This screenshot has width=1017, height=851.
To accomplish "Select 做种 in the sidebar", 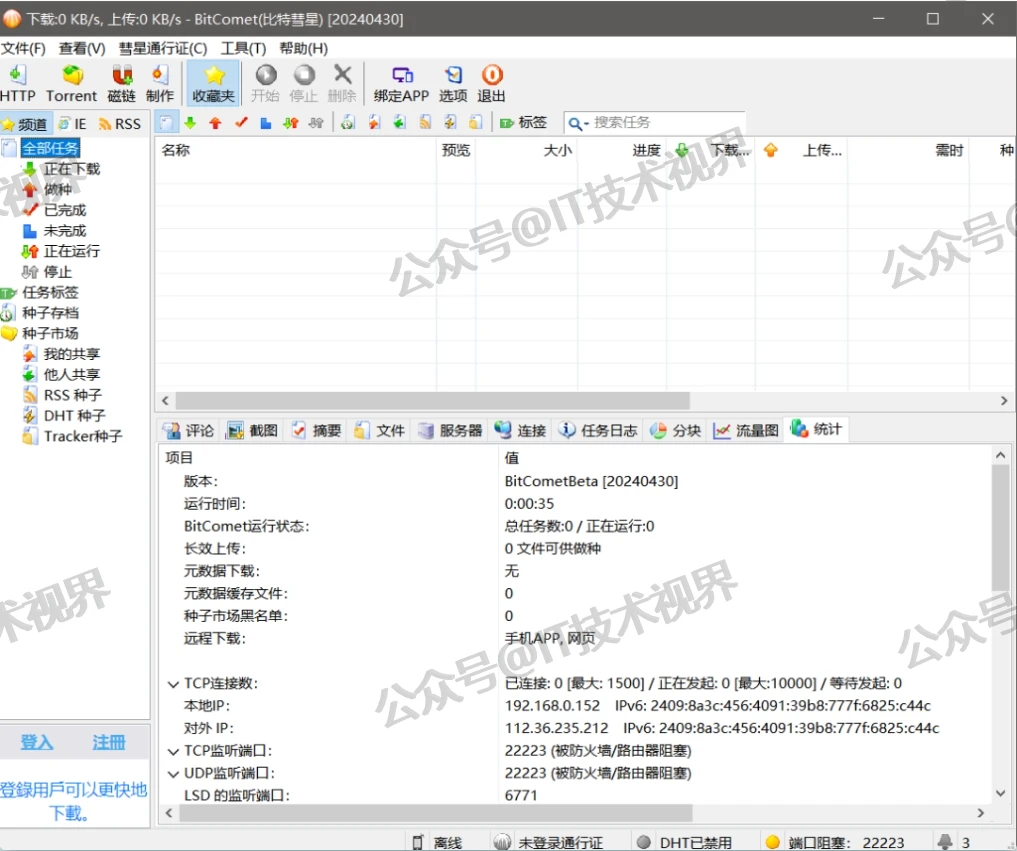I will click(57, 189).
